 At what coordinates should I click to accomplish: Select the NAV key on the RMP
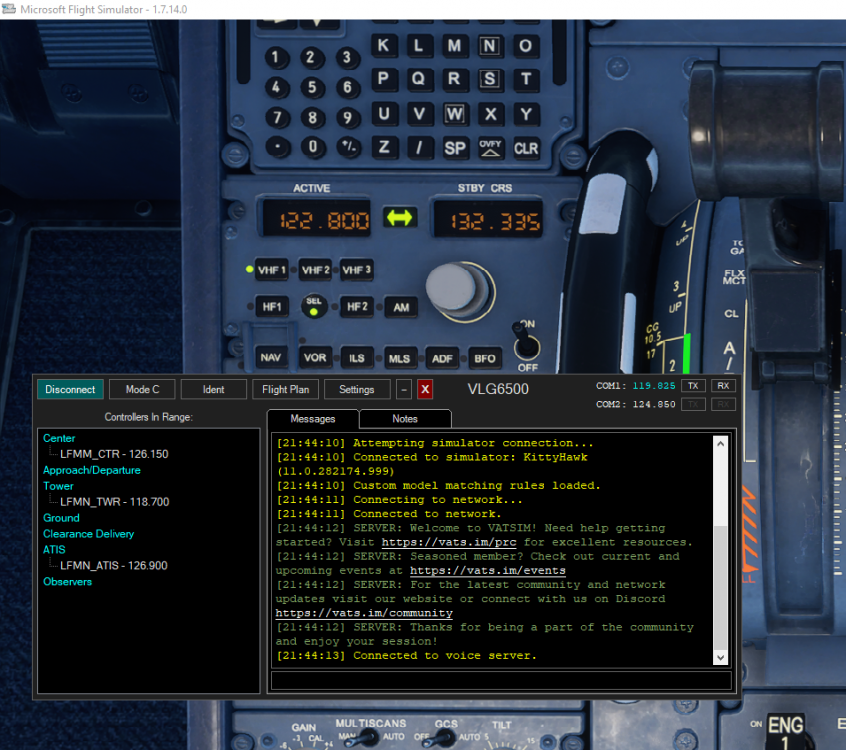tap(270, 357)
